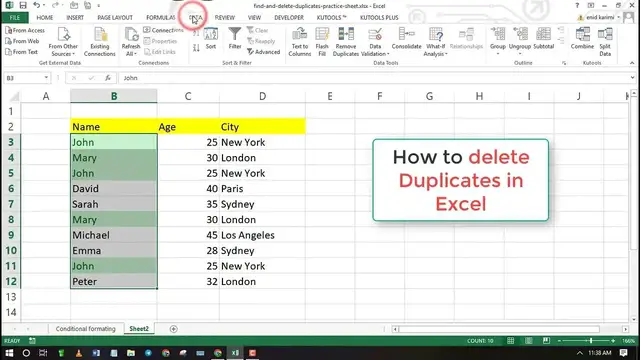Click cell containing Peter
640x360 pixels.
[113, 282]
